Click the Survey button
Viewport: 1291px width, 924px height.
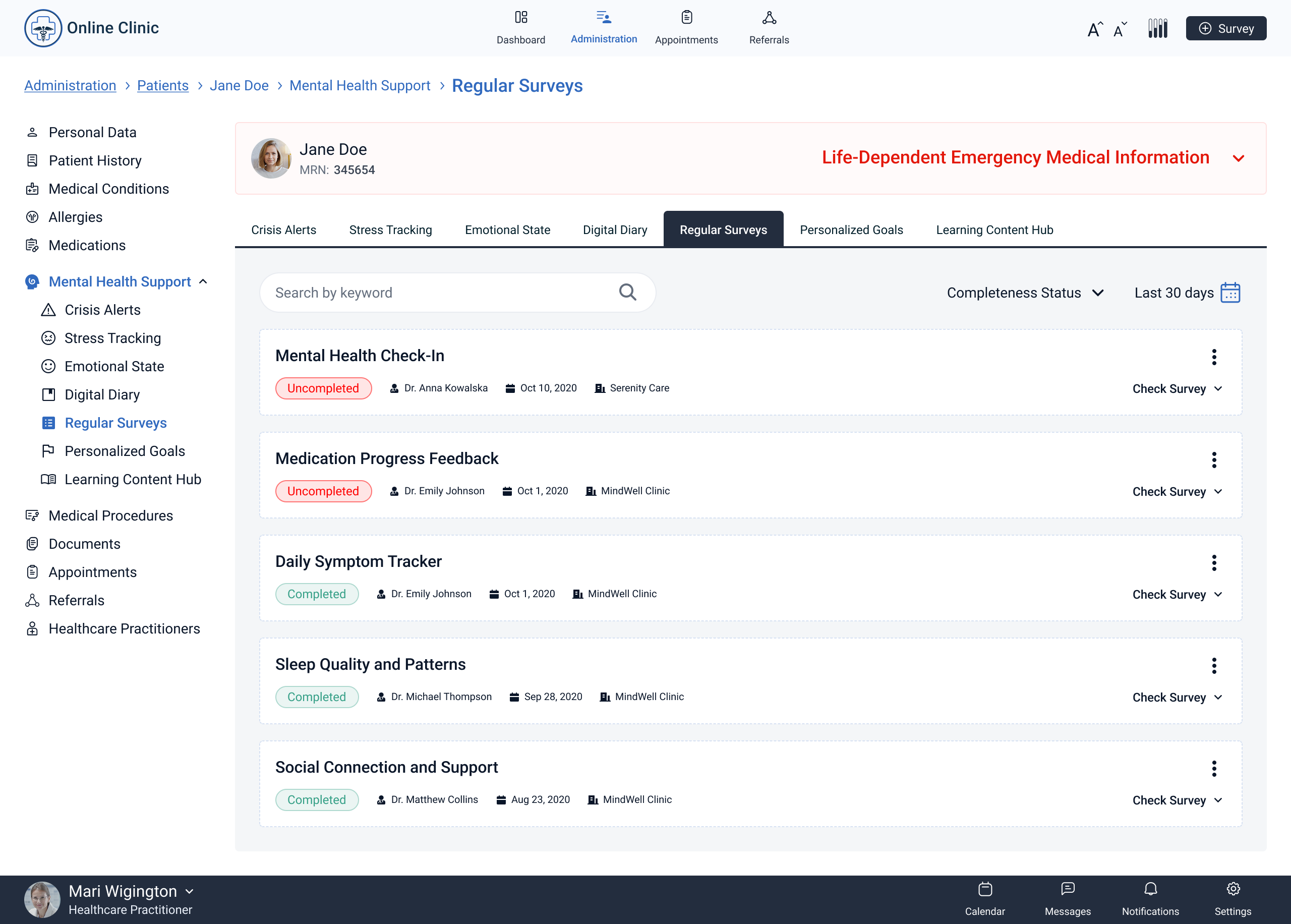pyautogui.click(x=1225, y=28)
